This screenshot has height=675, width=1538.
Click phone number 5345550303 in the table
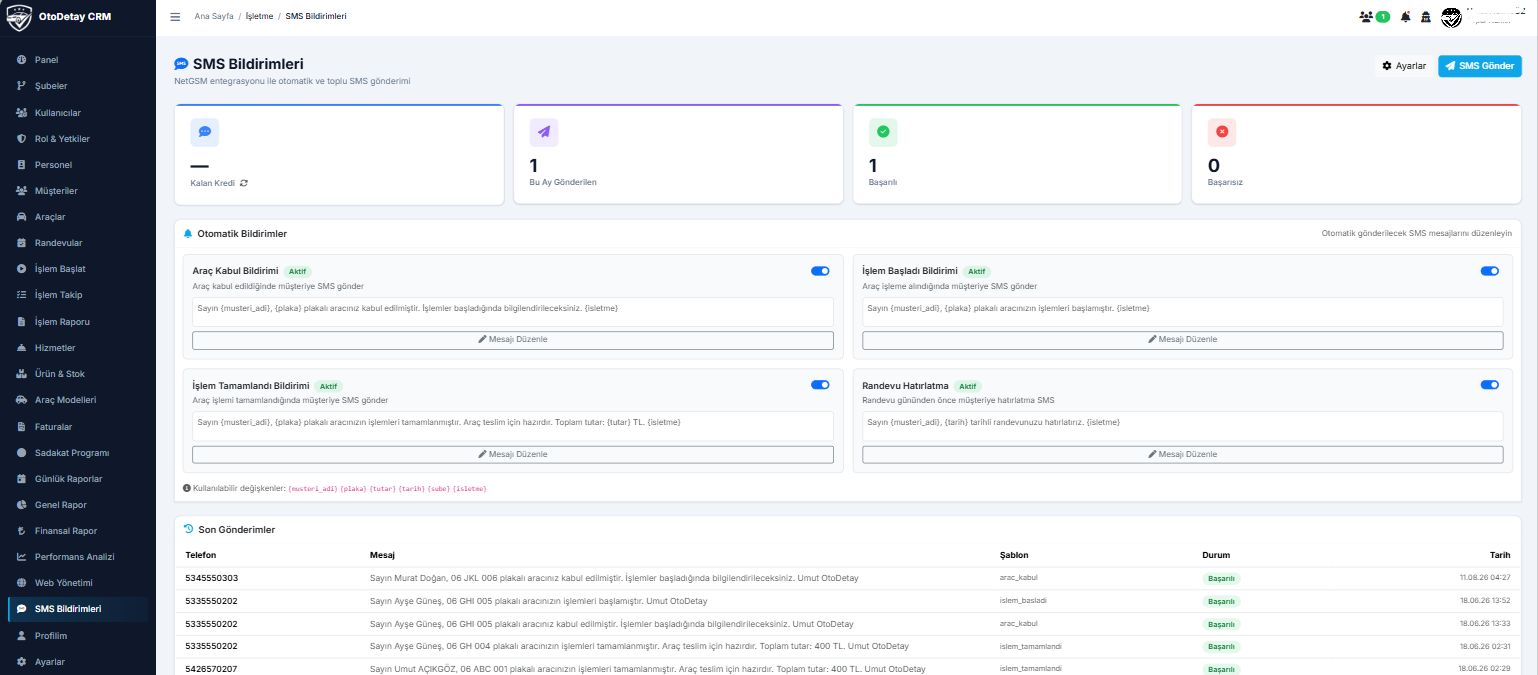point(211,579)
